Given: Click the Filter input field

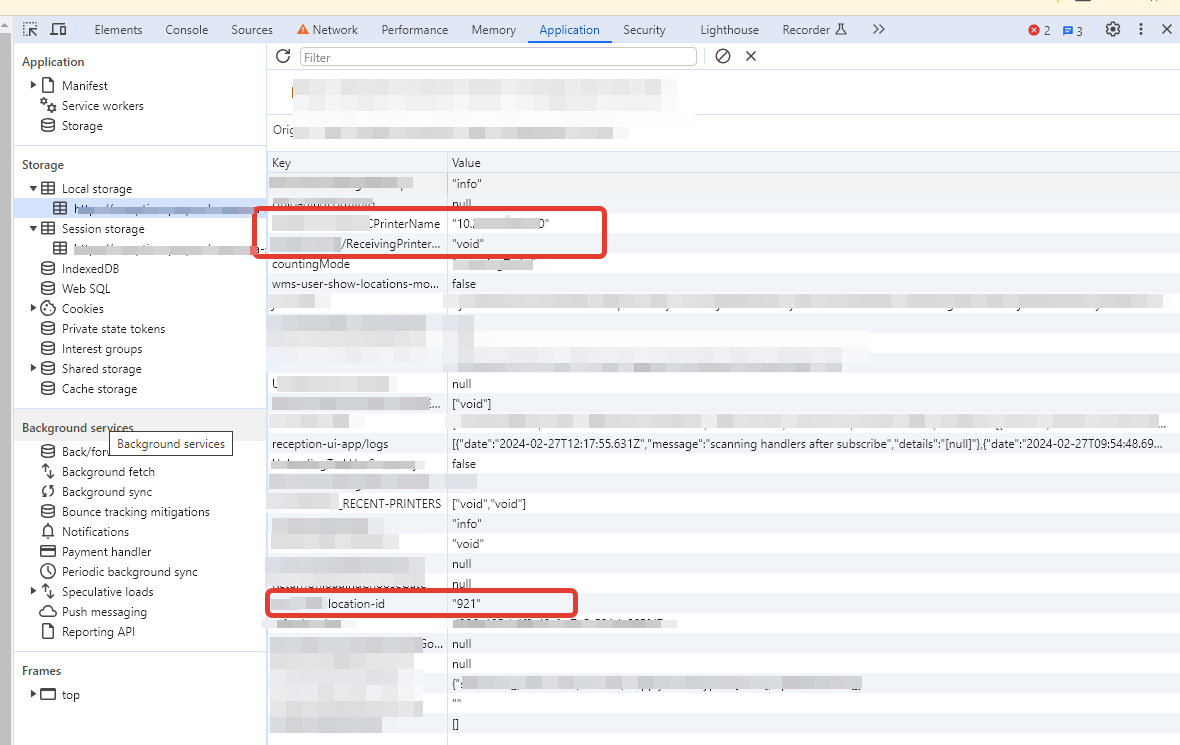Looking at the screenshot, I should pyautogui.click(x=498, y=57).
